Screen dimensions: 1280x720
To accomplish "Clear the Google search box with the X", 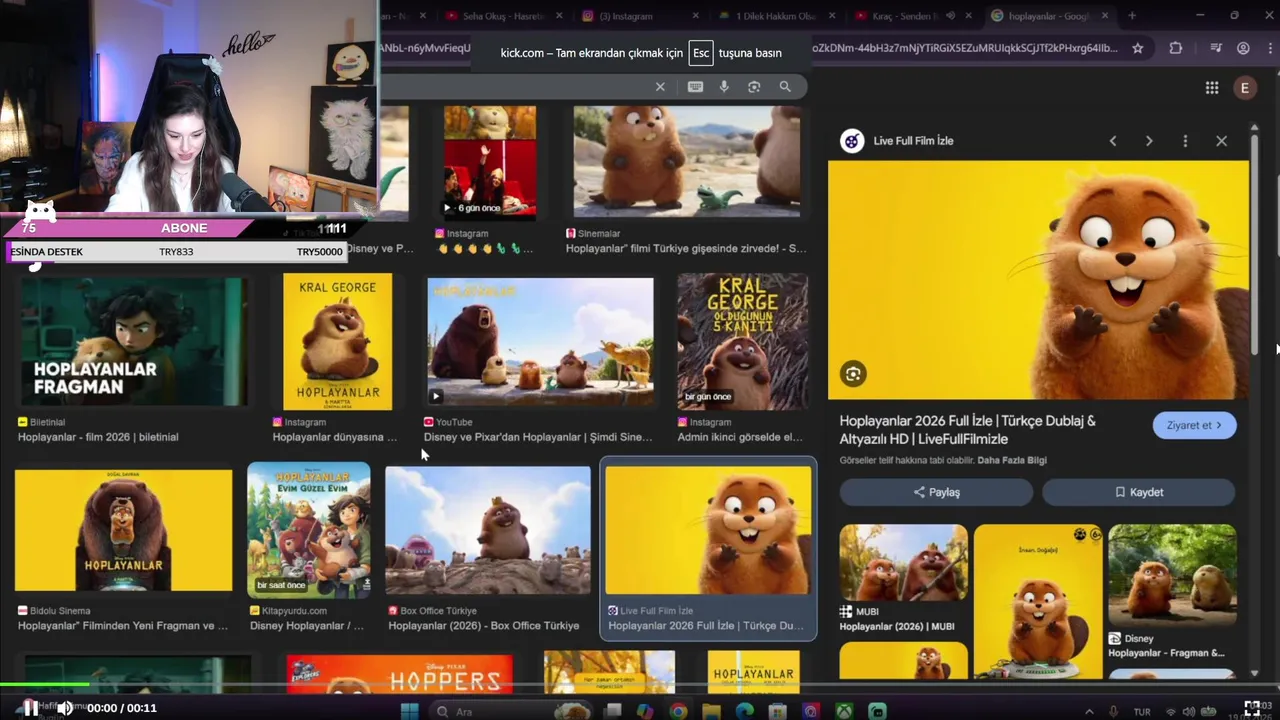I will (x=660, y=87).
